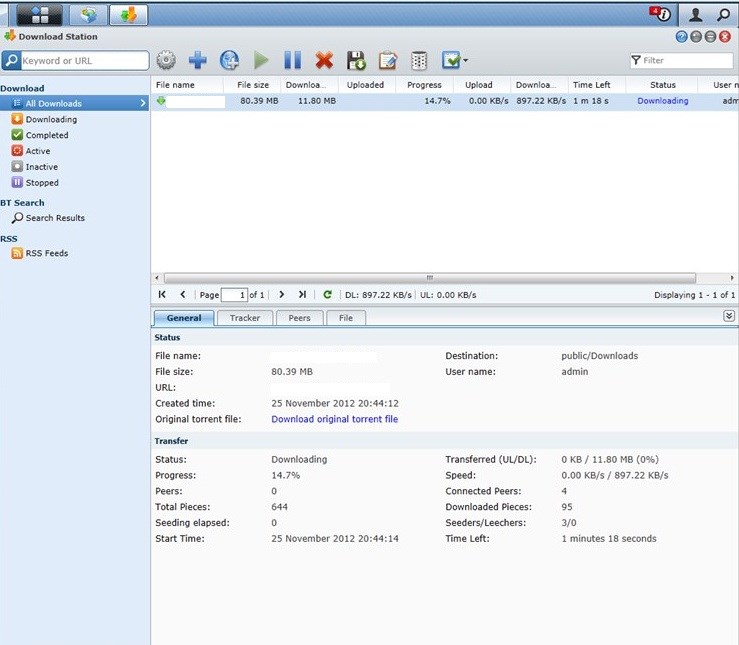Go to first page of list
739x645 pixels.
[162, 294]
